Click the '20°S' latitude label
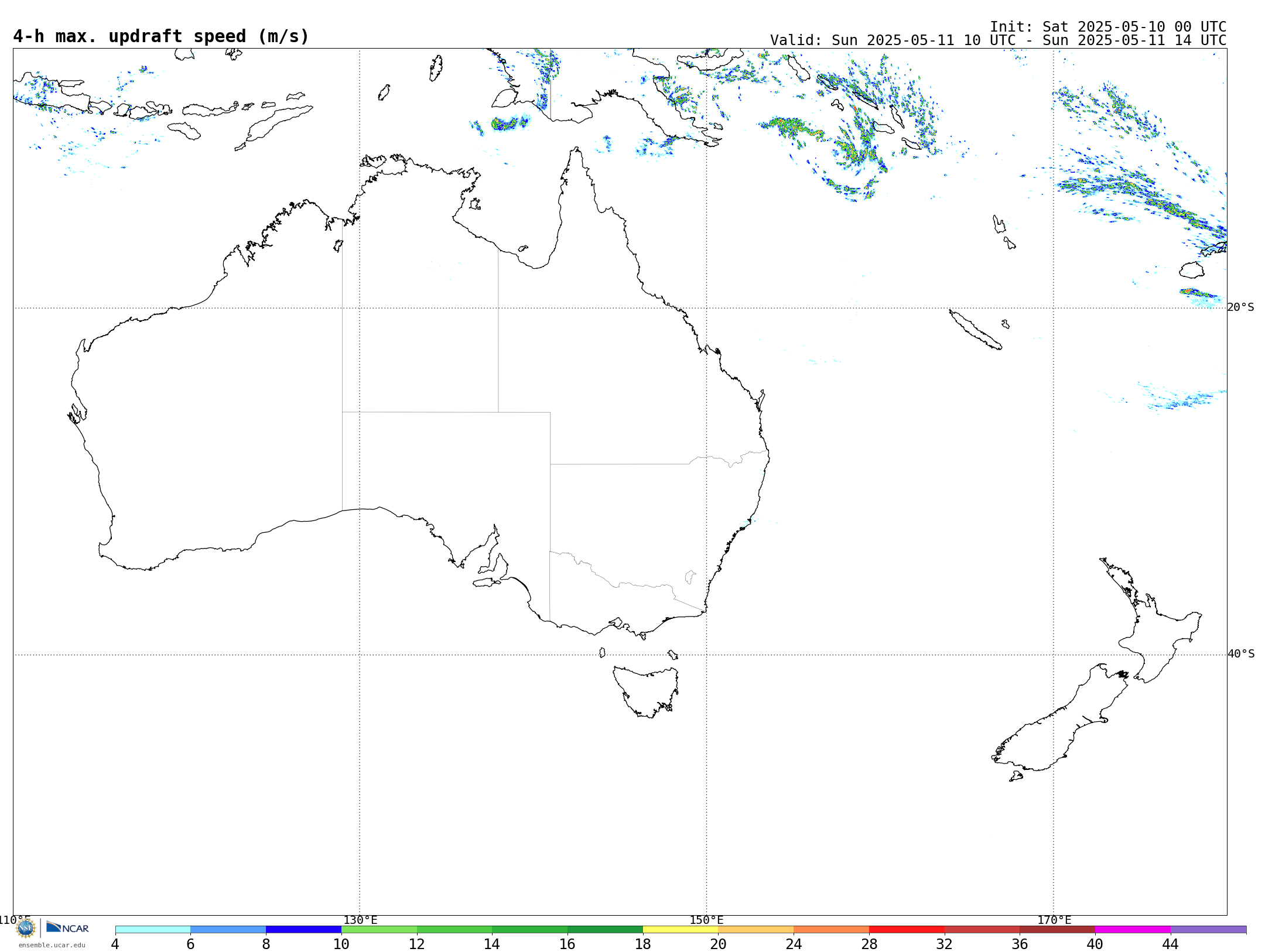This screenshot has width=1265, height=952. click(x=1240, y=307)
